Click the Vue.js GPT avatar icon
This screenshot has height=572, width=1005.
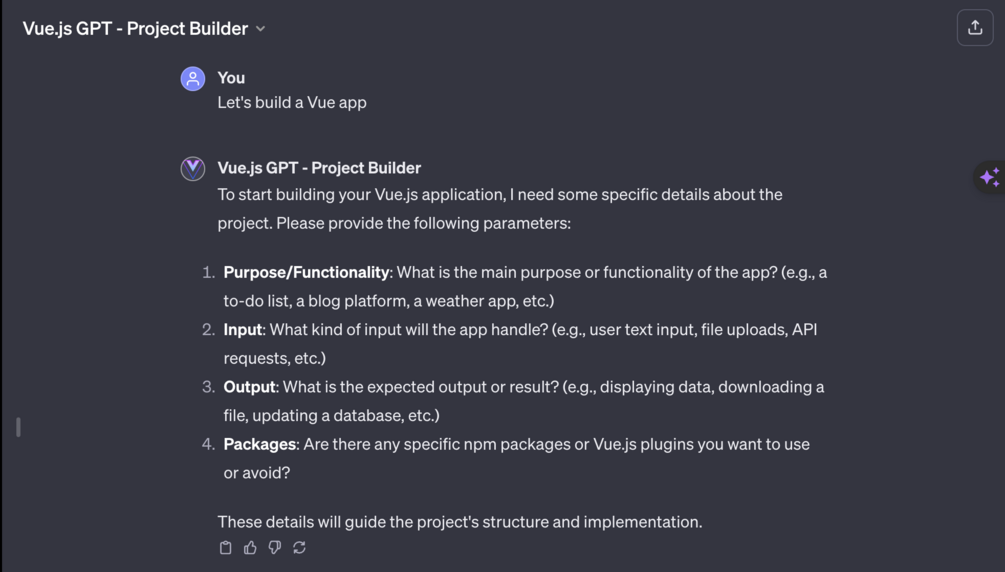(193, 168)
